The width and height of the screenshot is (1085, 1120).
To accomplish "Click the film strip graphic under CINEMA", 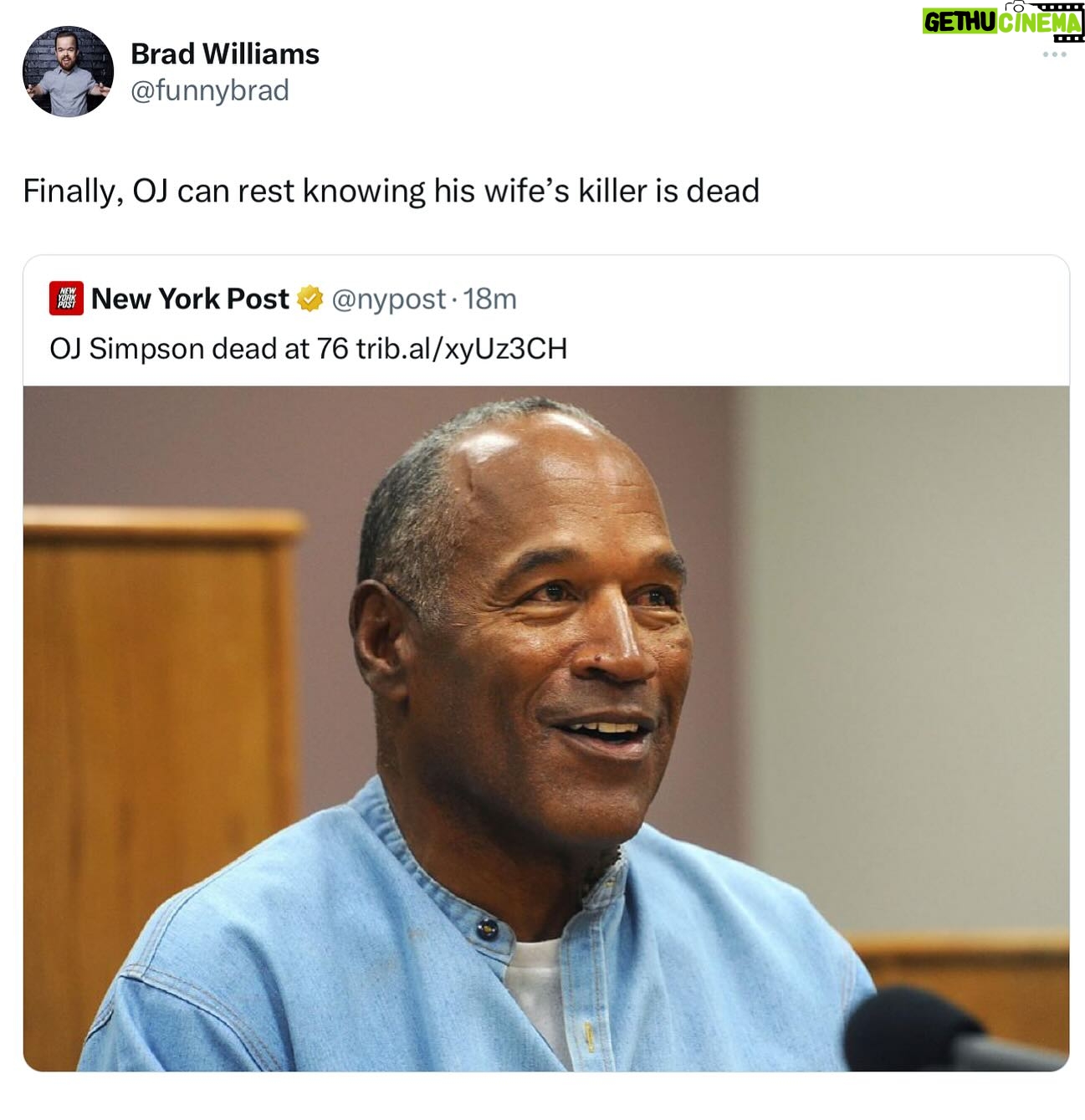I will [1067, 38].
